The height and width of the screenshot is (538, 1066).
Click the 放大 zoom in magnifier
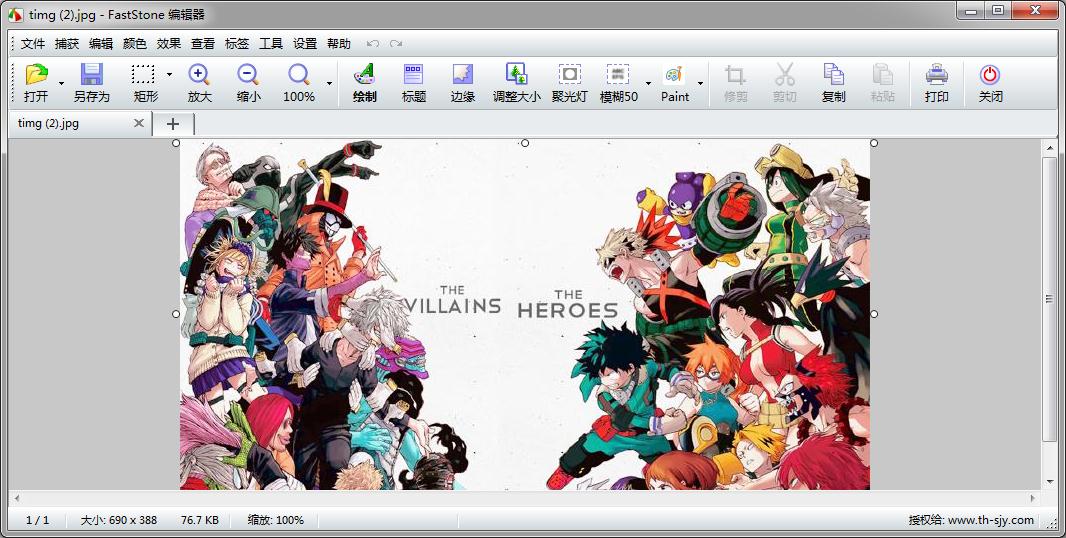[199, 74]
